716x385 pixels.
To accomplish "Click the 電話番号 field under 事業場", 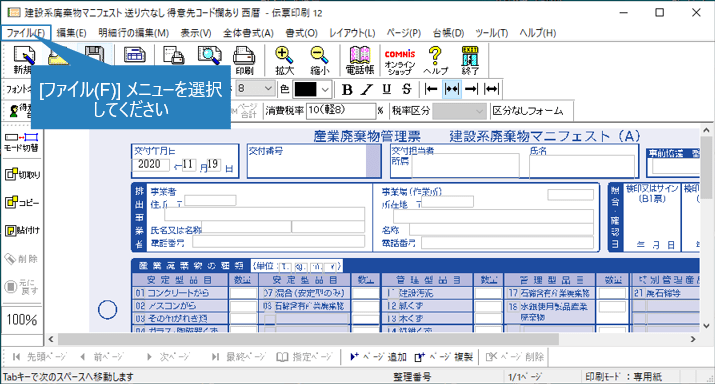I will tap(507, 243).
